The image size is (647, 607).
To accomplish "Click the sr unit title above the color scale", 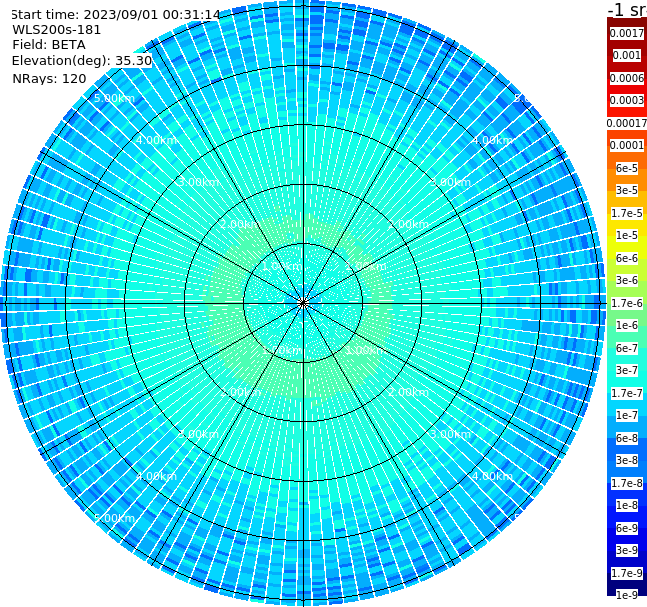I will coord(627,9).
